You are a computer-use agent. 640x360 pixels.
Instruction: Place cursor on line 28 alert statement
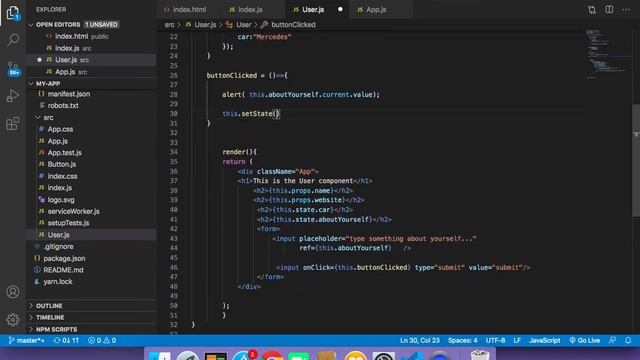[300, 95]
